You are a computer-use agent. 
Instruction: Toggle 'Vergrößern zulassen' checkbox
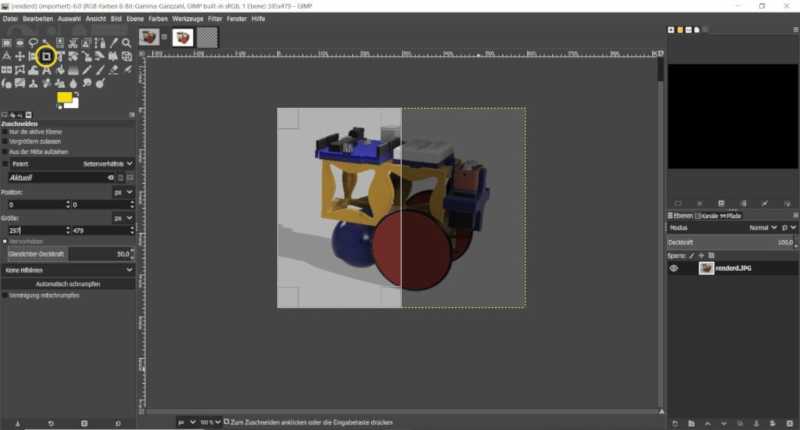(5, 141)
